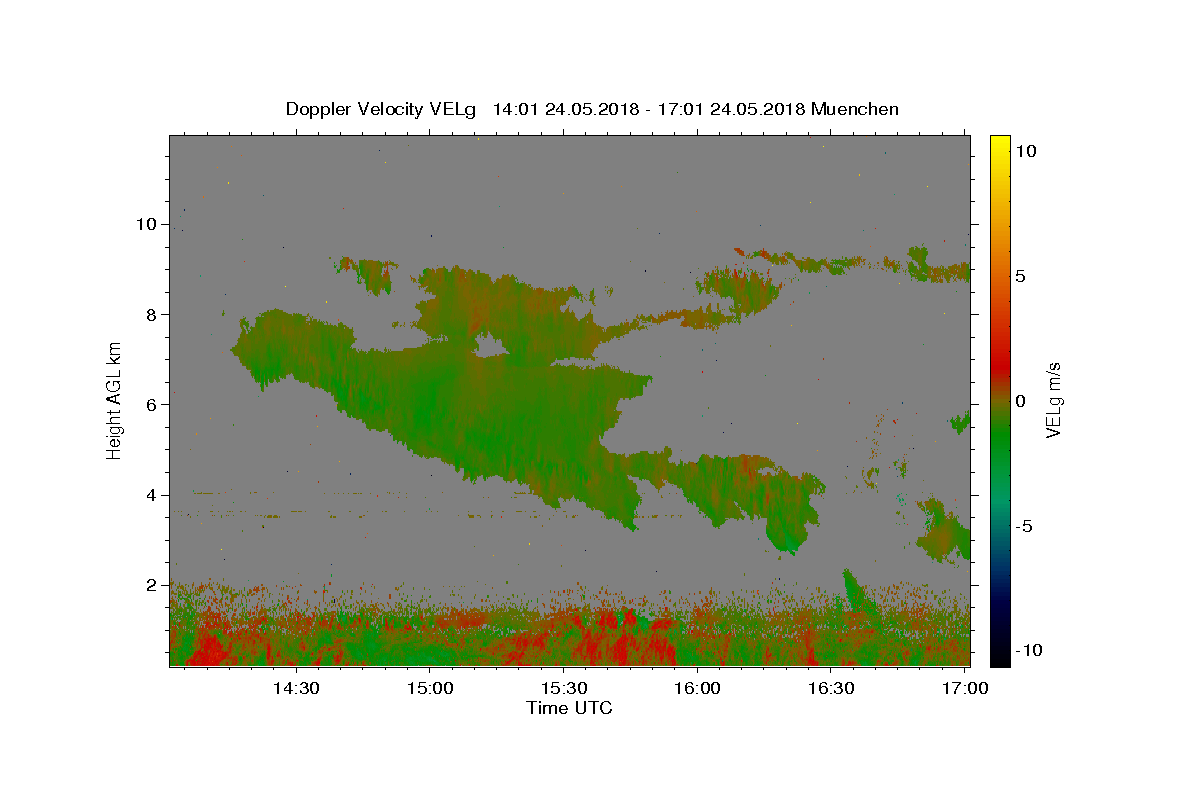The image size is (1200, 800).
Task: Click the colorbar label 'VELg m/s'
Action: (1053, 400)
